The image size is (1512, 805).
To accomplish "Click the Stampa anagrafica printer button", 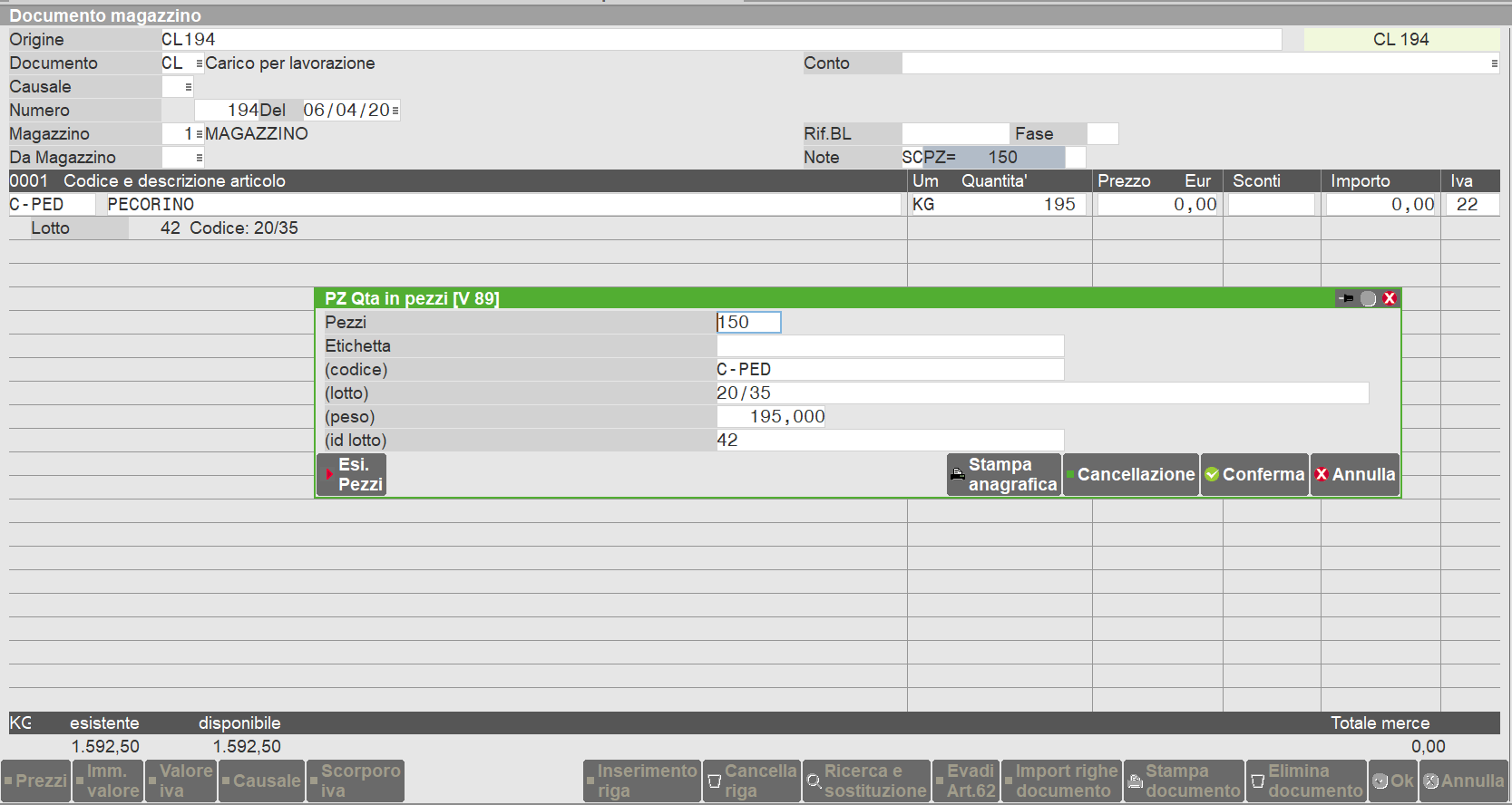I will [1004, 474].
